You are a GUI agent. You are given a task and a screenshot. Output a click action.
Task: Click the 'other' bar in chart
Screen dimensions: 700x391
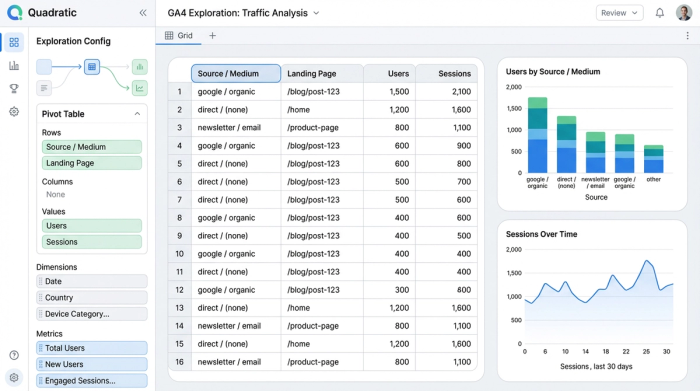point(654,159)
